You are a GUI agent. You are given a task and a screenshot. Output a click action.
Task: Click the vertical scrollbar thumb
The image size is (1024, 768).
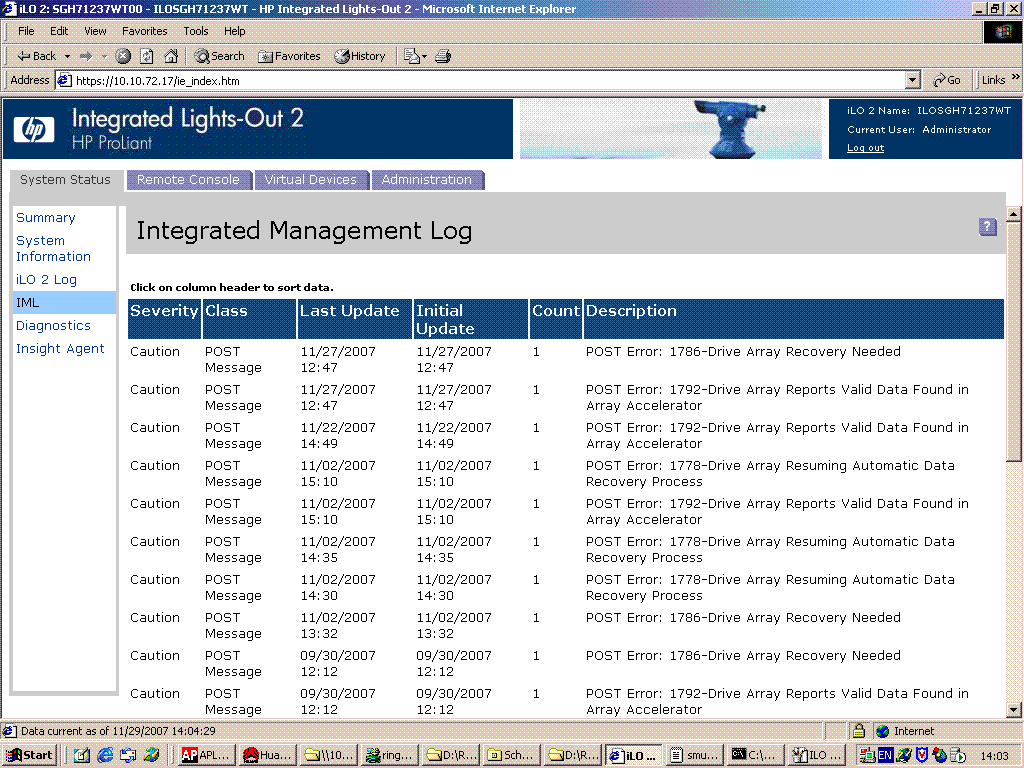[x=1014, y=342]
